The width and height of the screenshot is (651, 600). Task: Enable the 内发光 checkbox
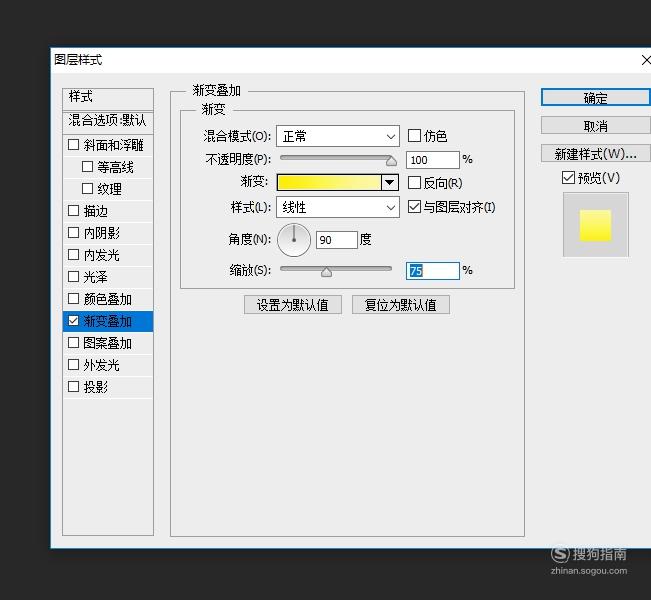pos(73,255)
